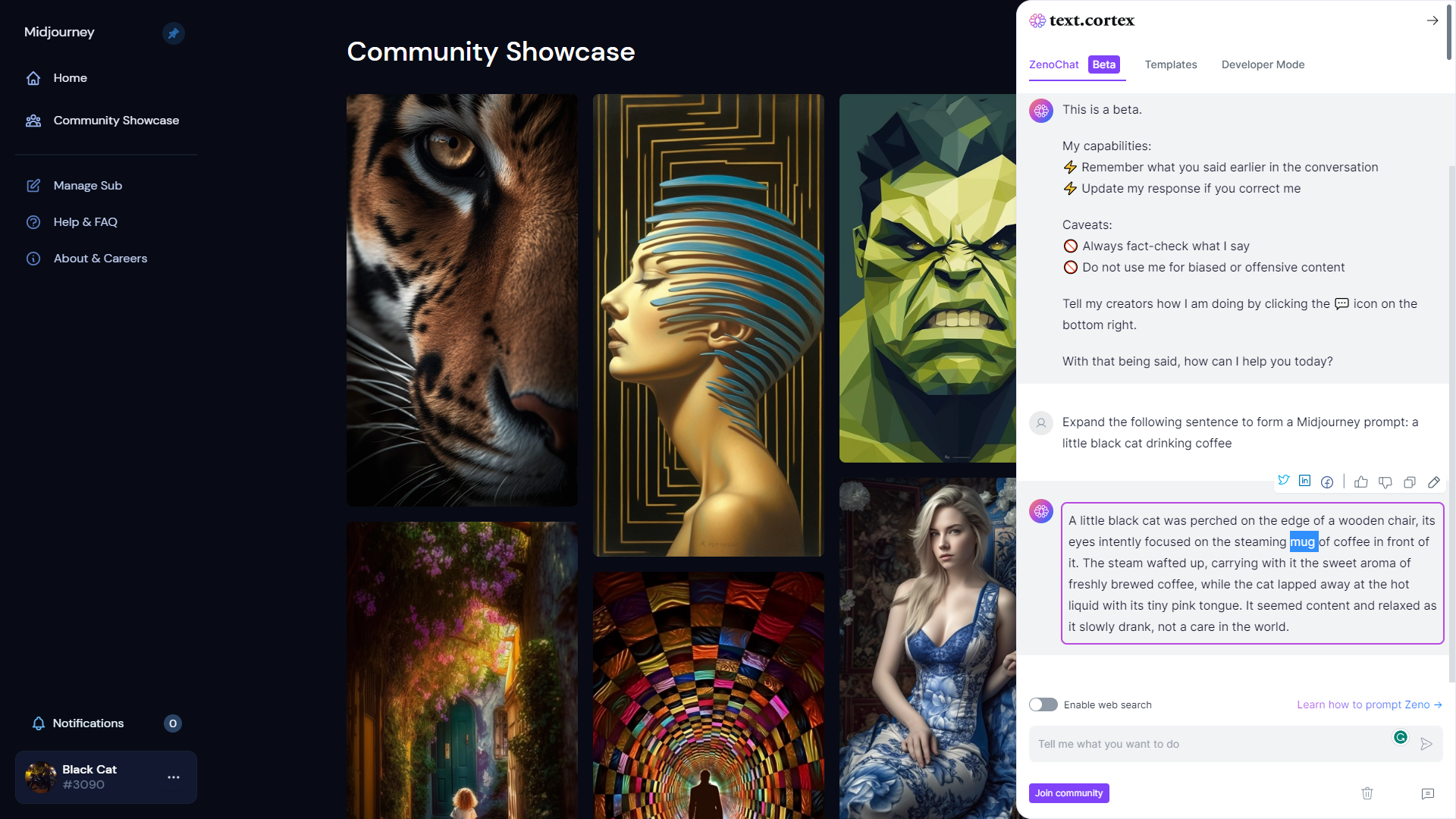Switch to Developer Mode tab
This screenshot has height=819, width=1456.
pos(1263,64)
